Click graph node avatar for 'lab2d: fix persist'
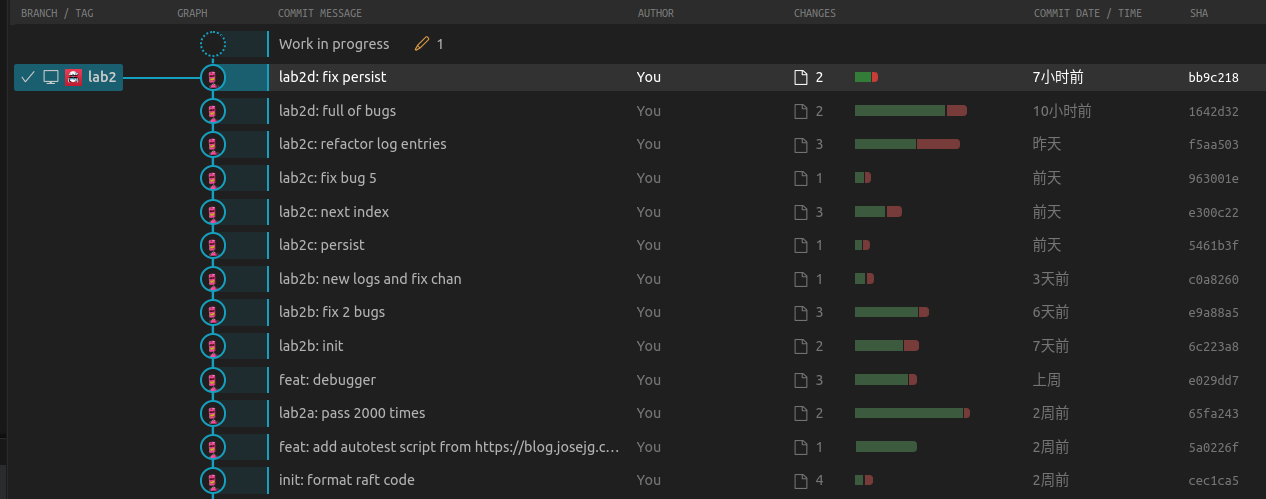This screenshot has height=499, width=1266. pyautogui.click(x=212, y=77)
